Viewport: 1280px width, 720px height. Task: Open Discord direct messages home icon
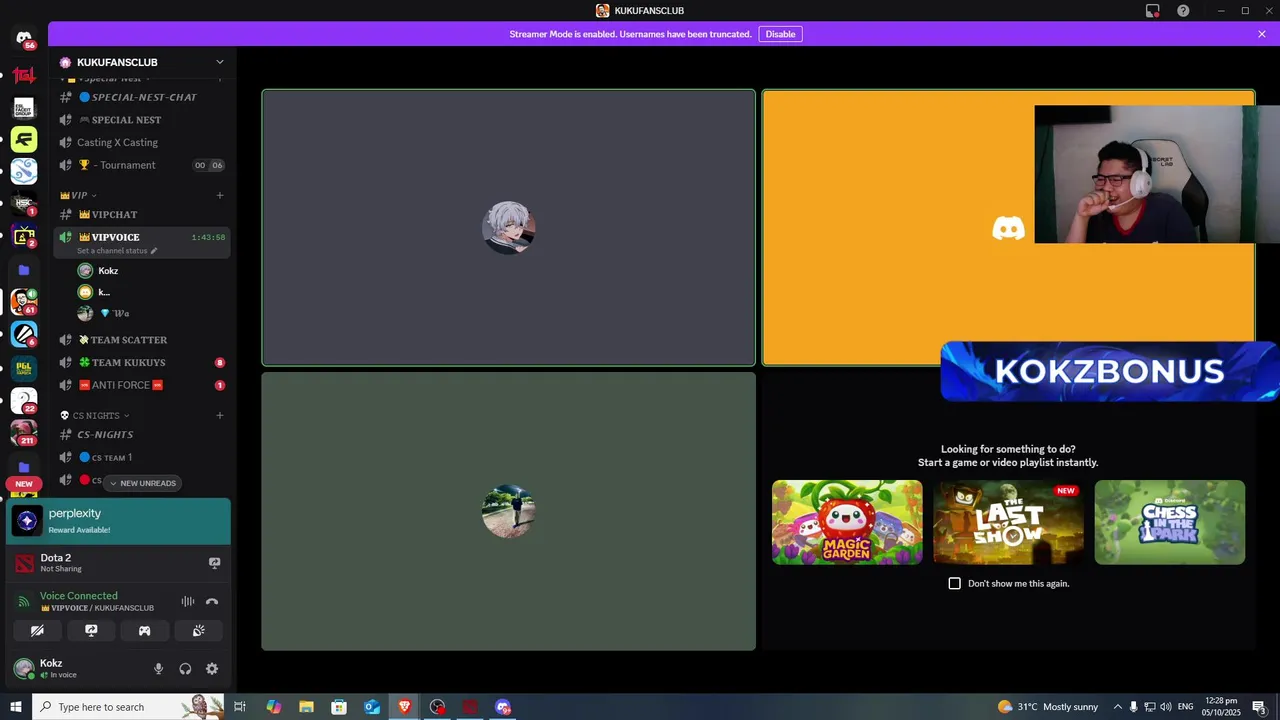click(24, 38)
